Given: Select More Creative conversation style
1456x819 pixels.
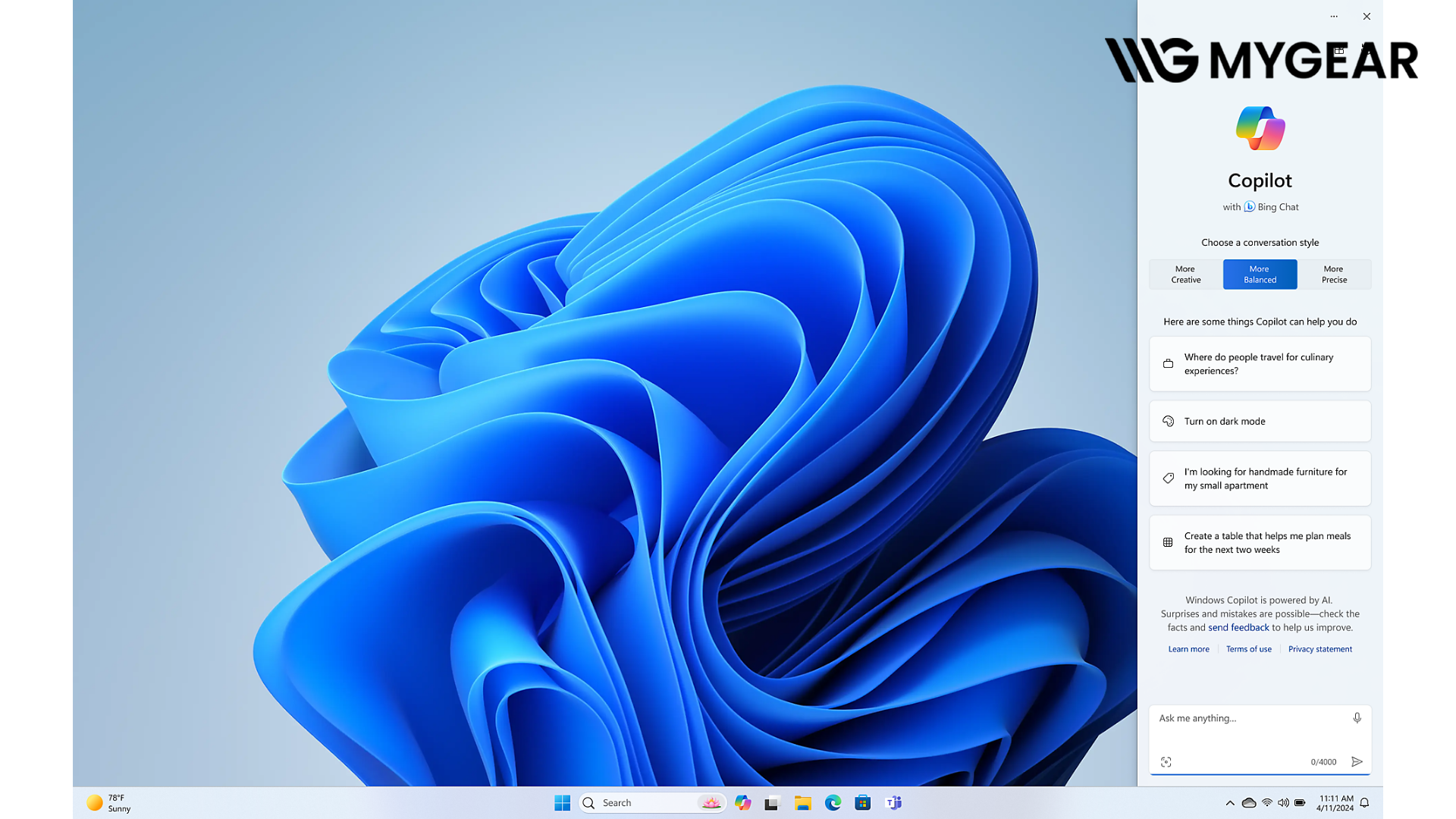Looking at the screenshot, I should pos(1185,275).
